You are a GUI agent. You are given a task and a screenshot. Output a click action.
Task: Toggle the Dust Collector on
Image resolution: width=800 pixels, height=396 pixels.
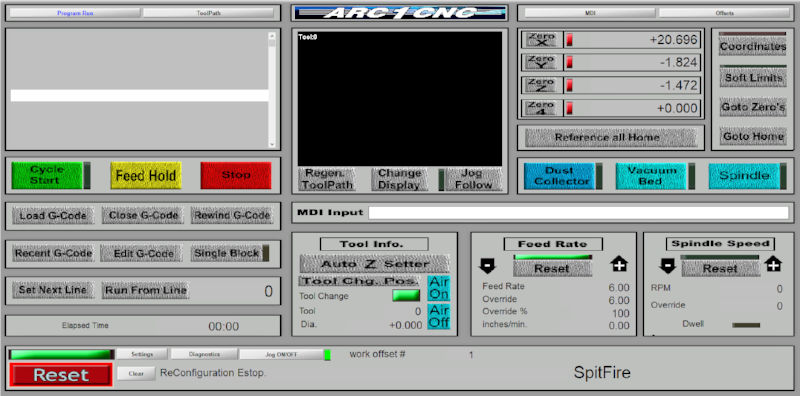tap(561, 176)
